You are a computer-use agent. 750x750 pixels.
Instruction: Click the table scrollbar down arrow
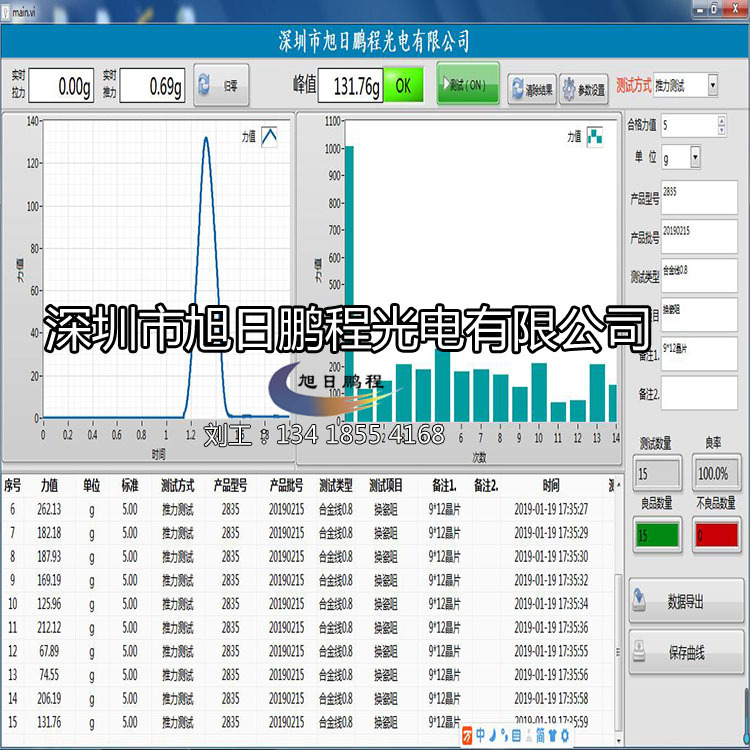coord(618,740)
